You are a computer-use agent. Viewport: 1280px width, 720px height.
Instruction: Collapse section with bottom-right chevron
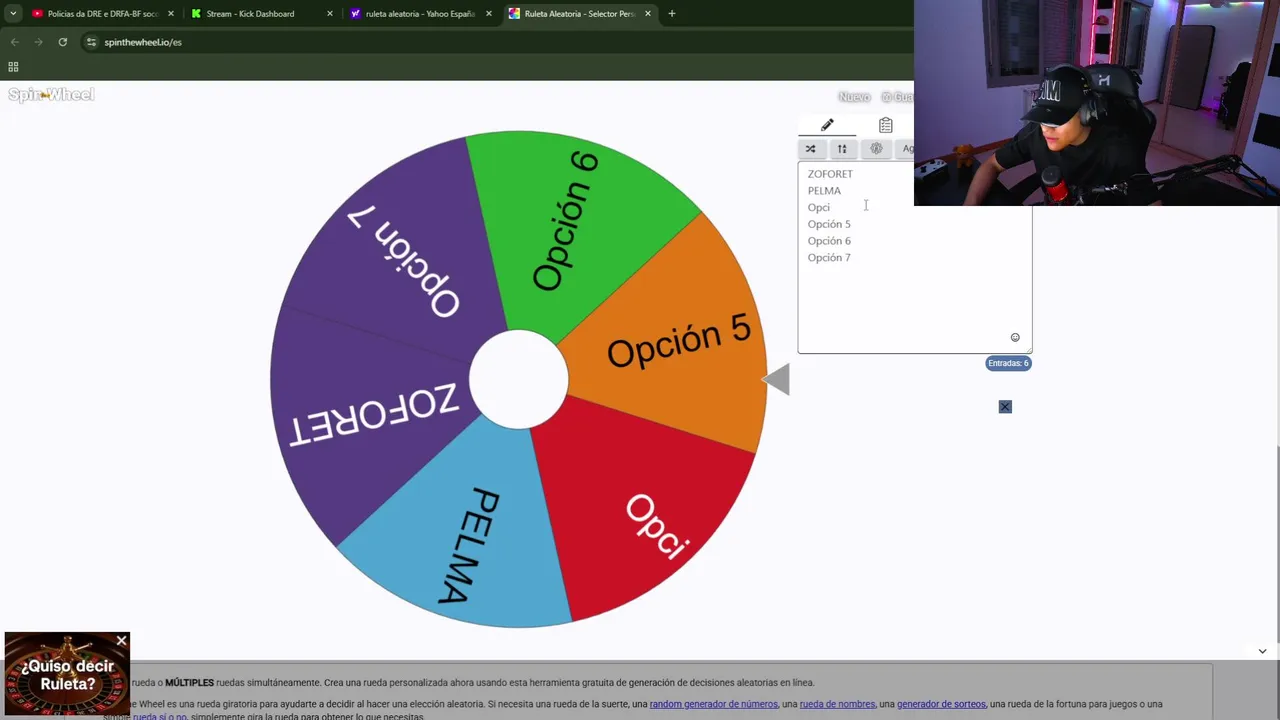(1262, 651)
